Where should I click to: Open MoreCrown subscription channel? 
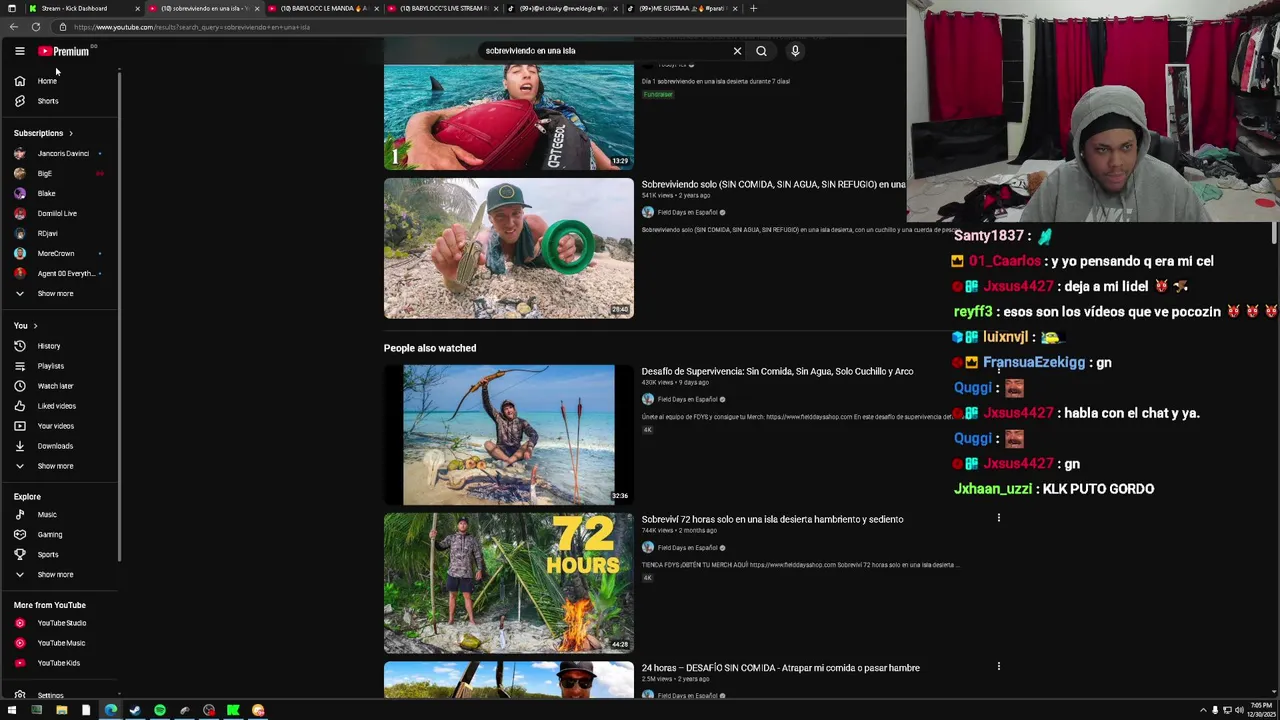pyautogui.click(x=58, y=254)
